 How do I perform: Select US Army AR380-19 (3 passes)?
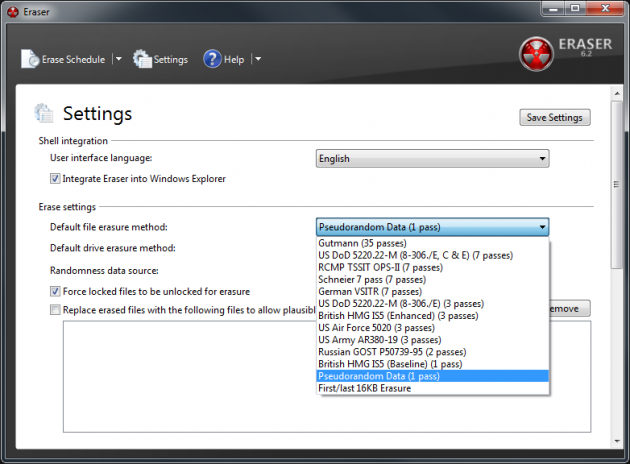pyautogui.click(x=433, y=339)
